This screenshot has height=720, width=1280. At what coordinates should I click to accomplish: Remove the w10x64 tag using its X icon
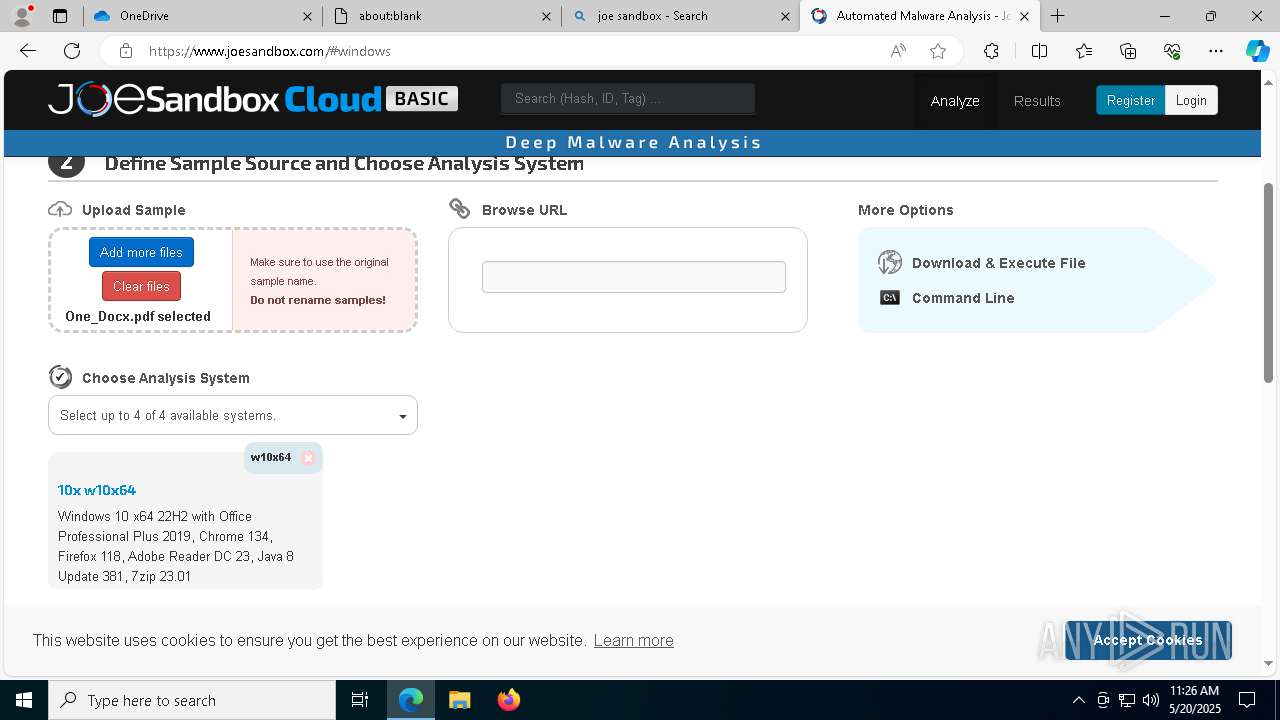[308, 458]
